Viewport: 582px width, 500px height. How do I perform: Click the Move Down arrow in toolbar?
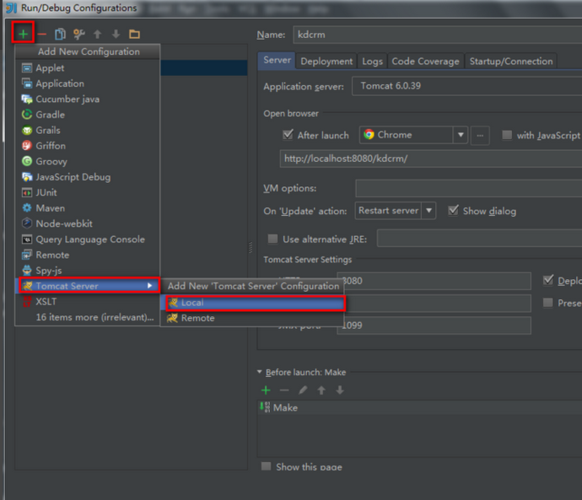[116, 34]
